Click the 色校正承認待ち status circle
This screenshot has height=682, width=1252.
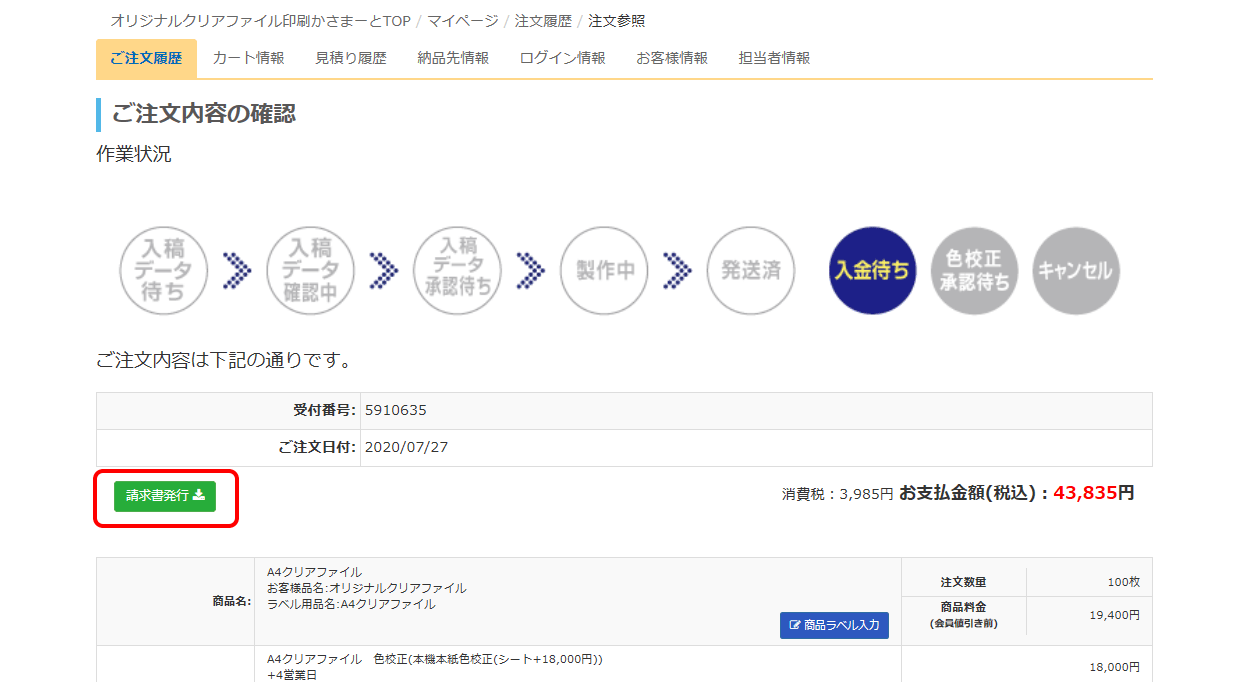974,270
